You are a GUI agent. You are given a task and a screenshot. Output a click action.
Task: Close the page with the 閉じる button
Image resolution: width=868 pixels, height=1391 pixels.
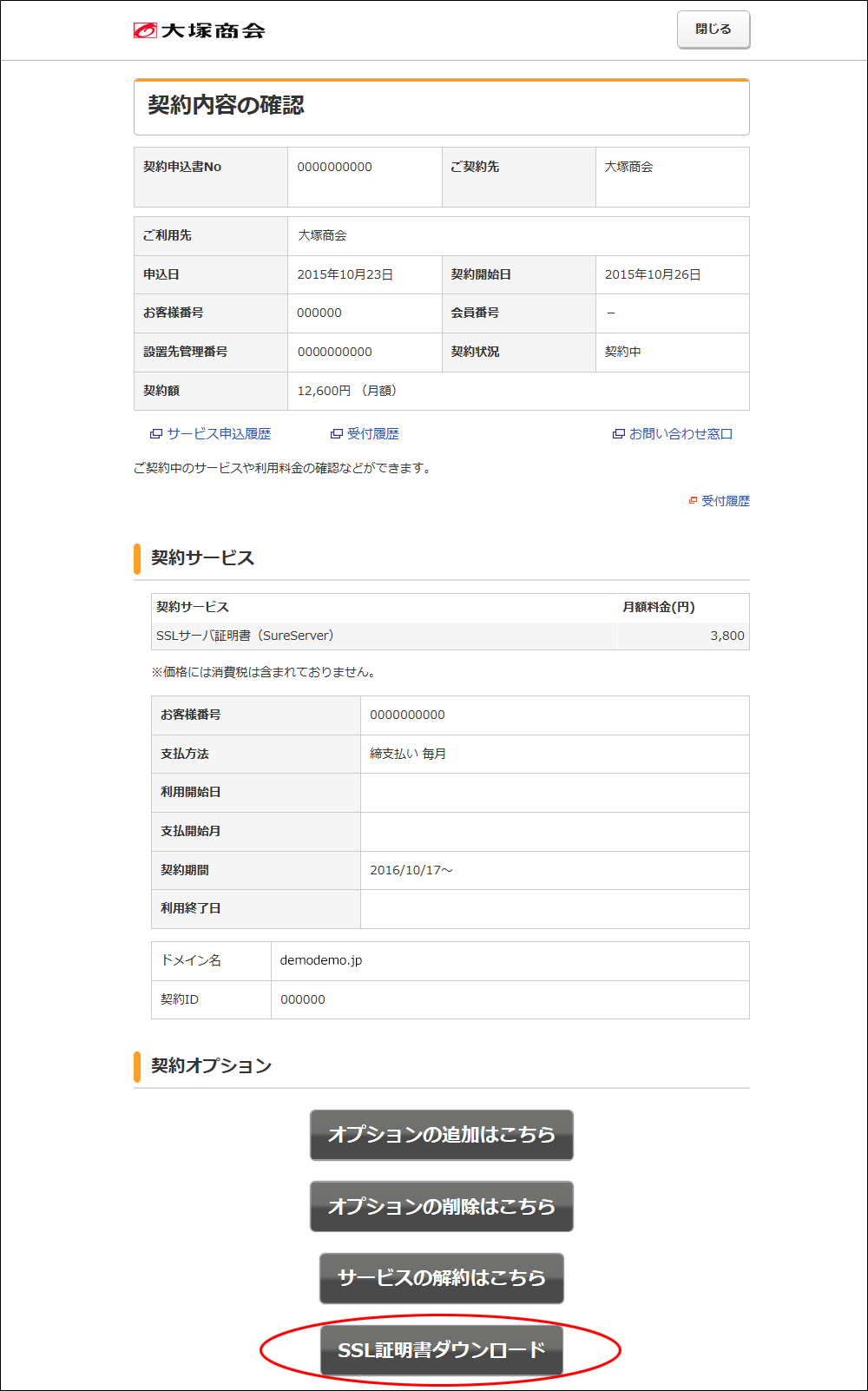click(x=713, y=30)
